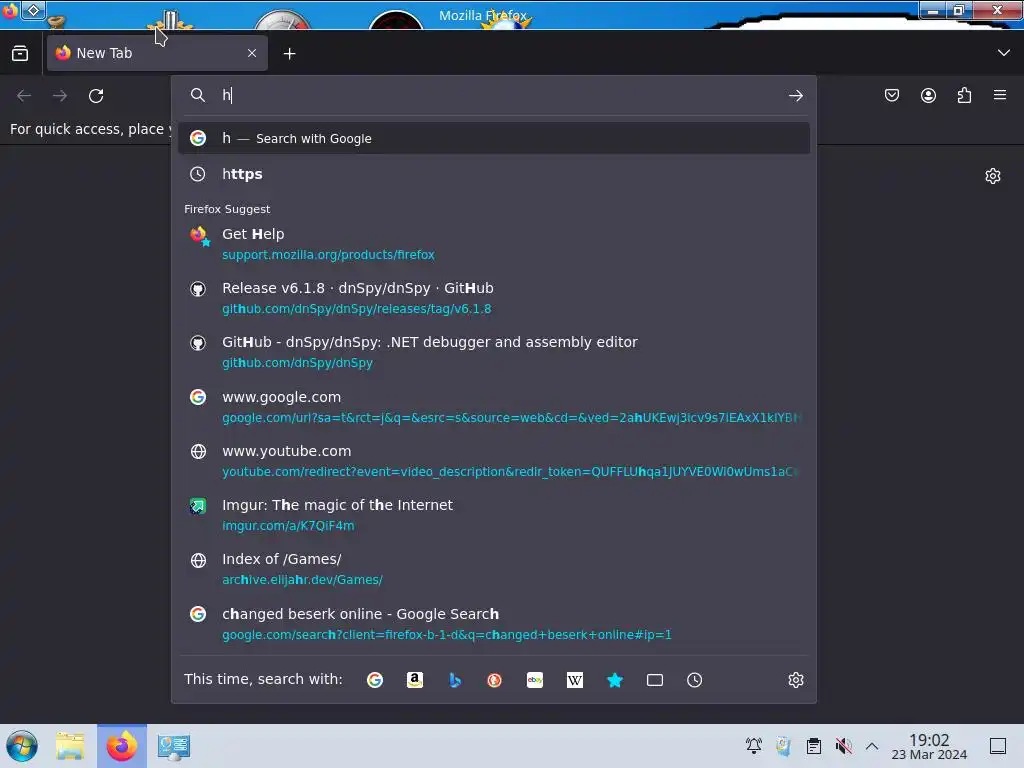
Task: Open the Save to Pocket icon
Action: click(891, 95)
